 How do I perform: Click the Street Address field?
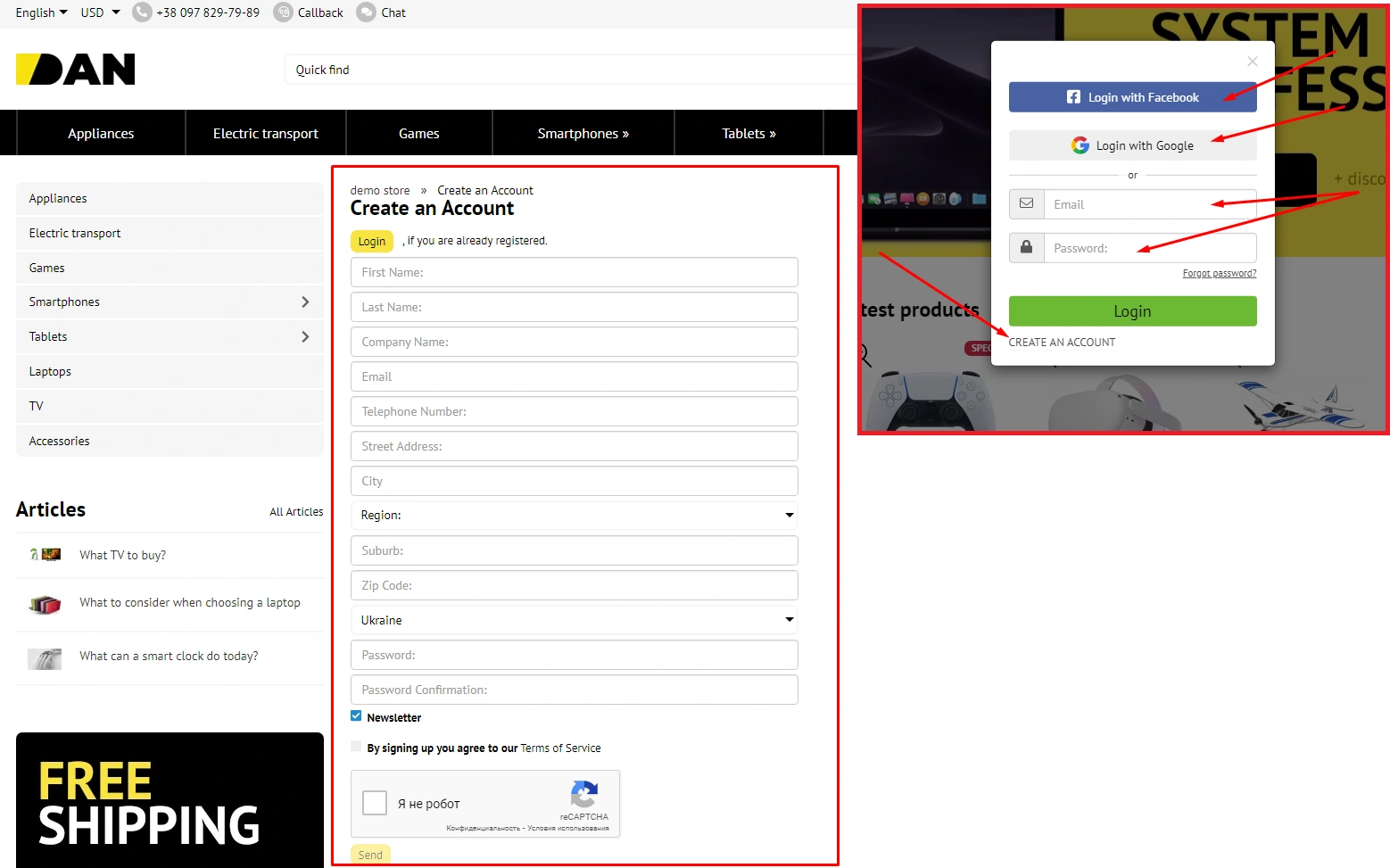[575, 446]
